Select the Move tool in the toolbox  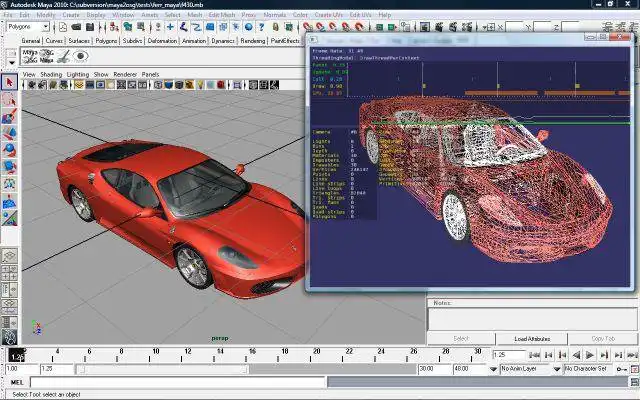(x=9, y=133)
